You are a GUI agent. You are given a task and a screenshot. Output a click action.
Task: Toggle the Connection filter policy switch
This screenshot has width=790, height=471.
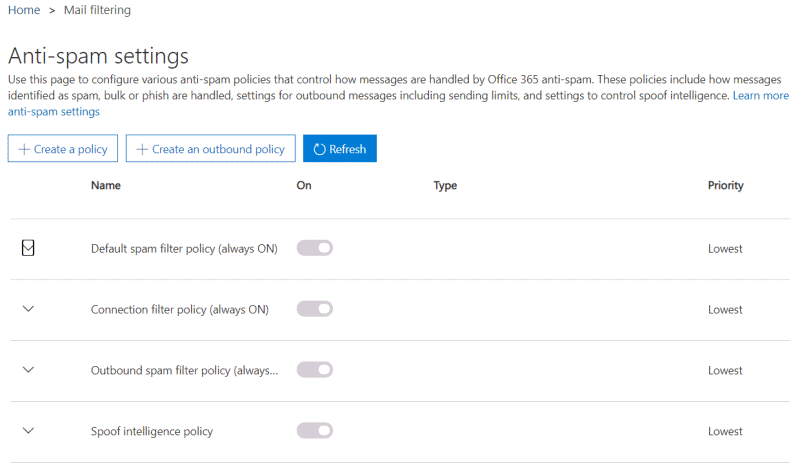pos(315,309)
